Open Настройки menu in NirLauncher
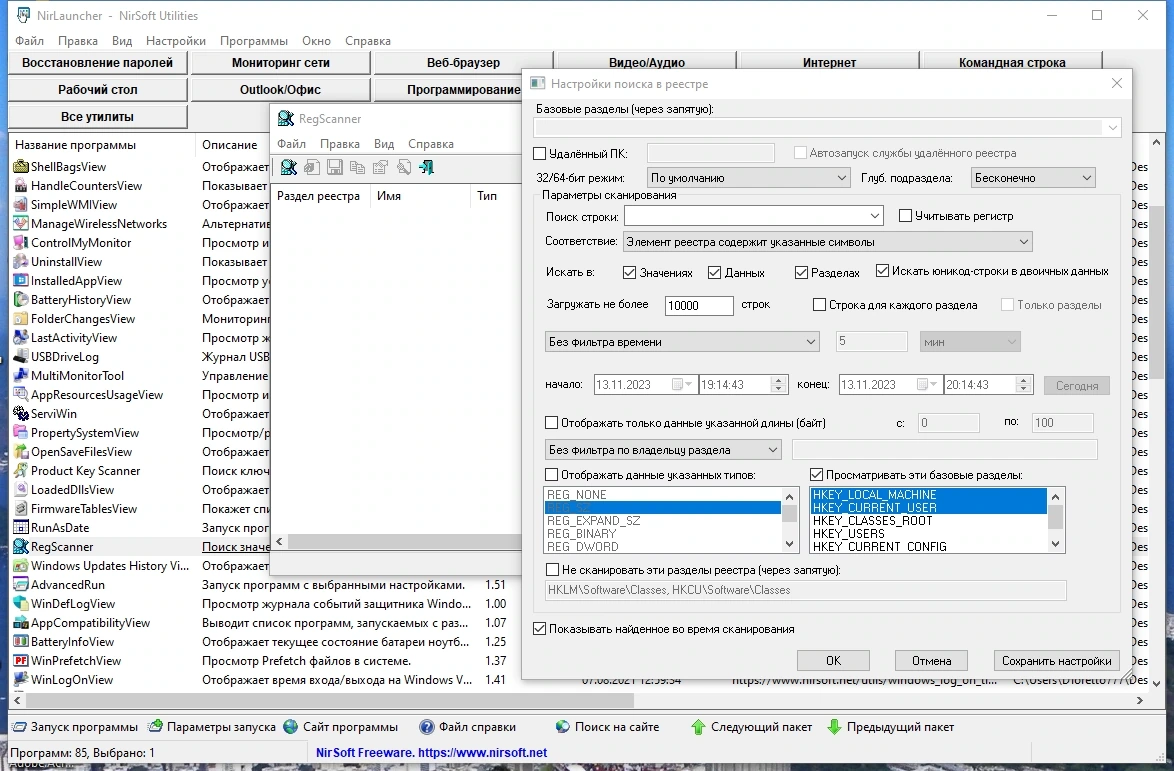Viewport: 1174px width, 771px height. click(x=176, y=41)
